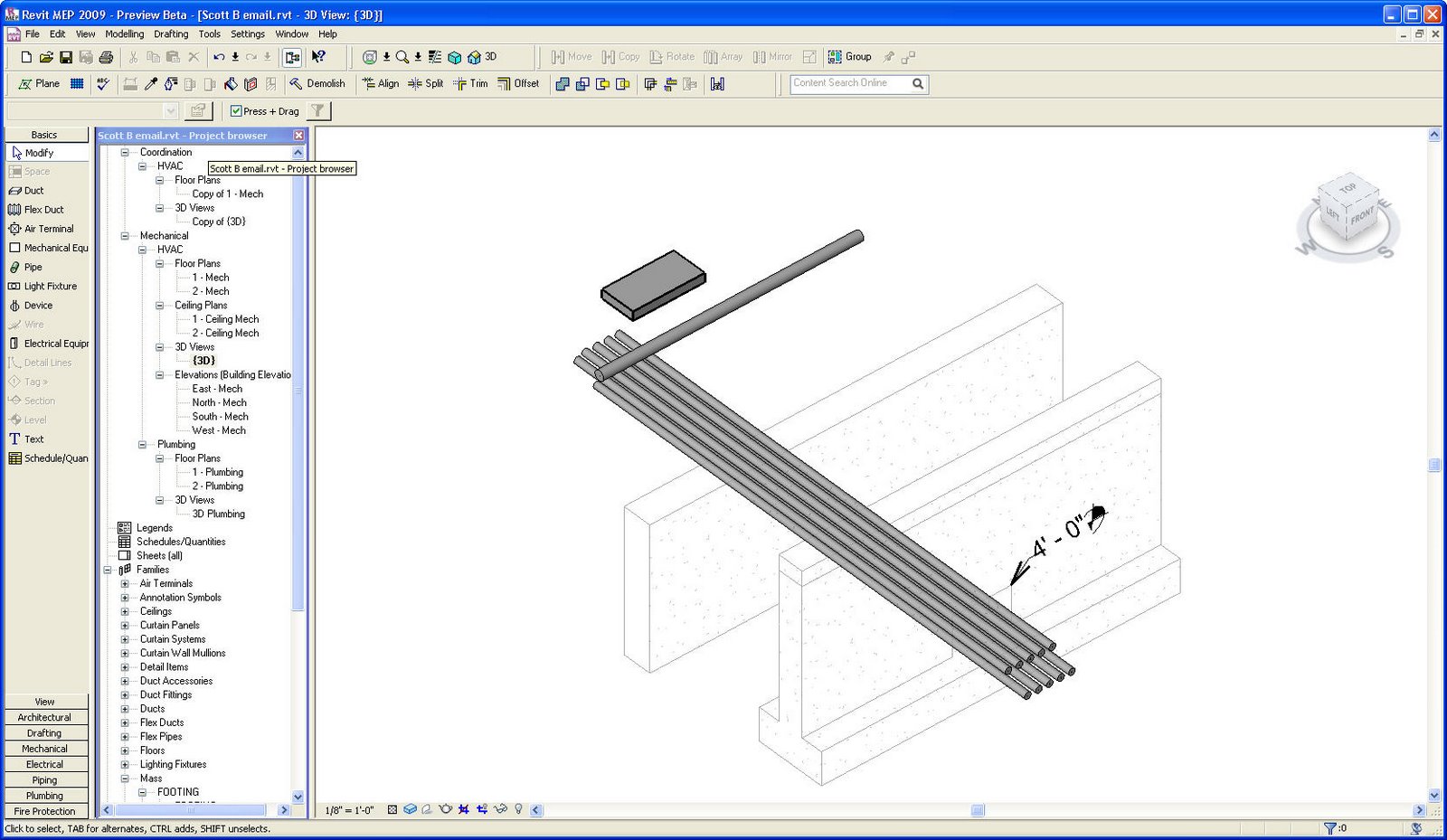The width and height of the screenshot is (1447, 840).
Task: Open the Drafting menu
Action: (x=171, y=34)
